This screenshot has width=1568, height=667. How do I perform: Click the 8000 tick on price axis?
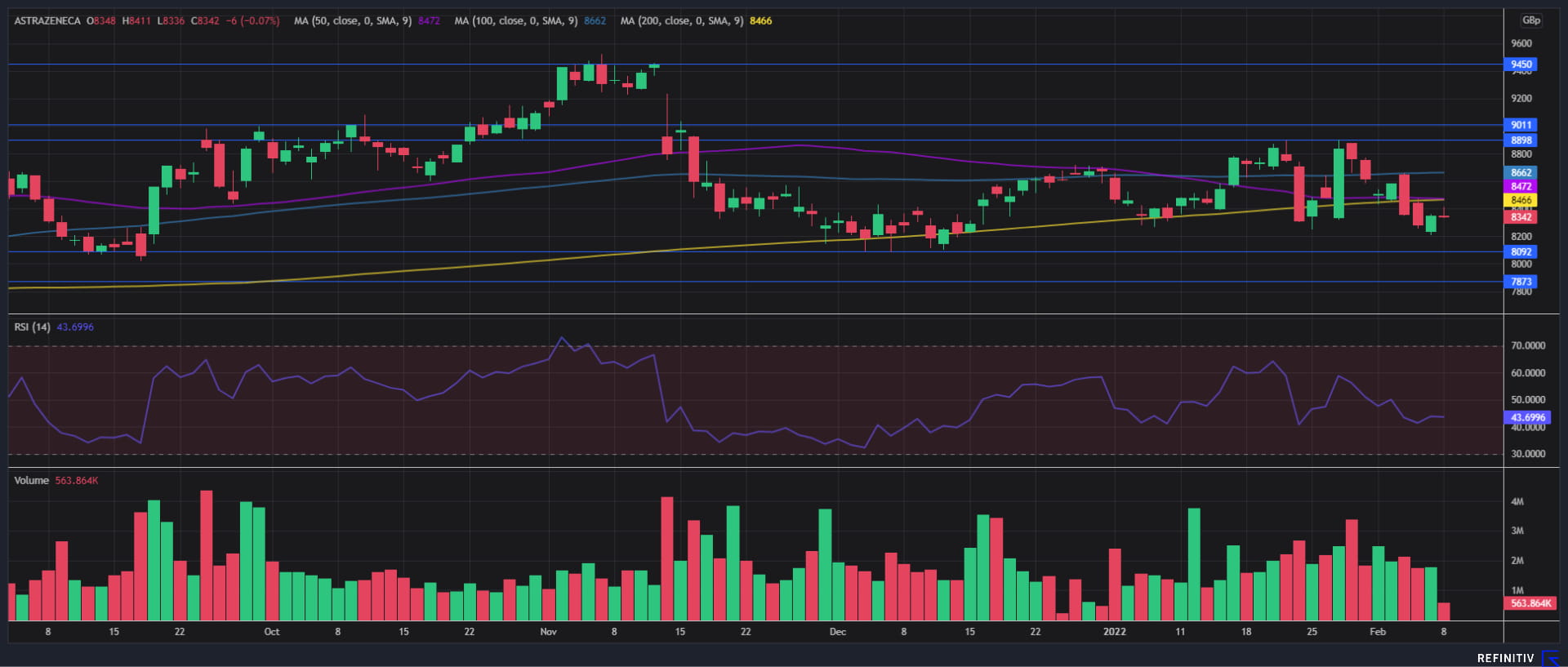1521,265
